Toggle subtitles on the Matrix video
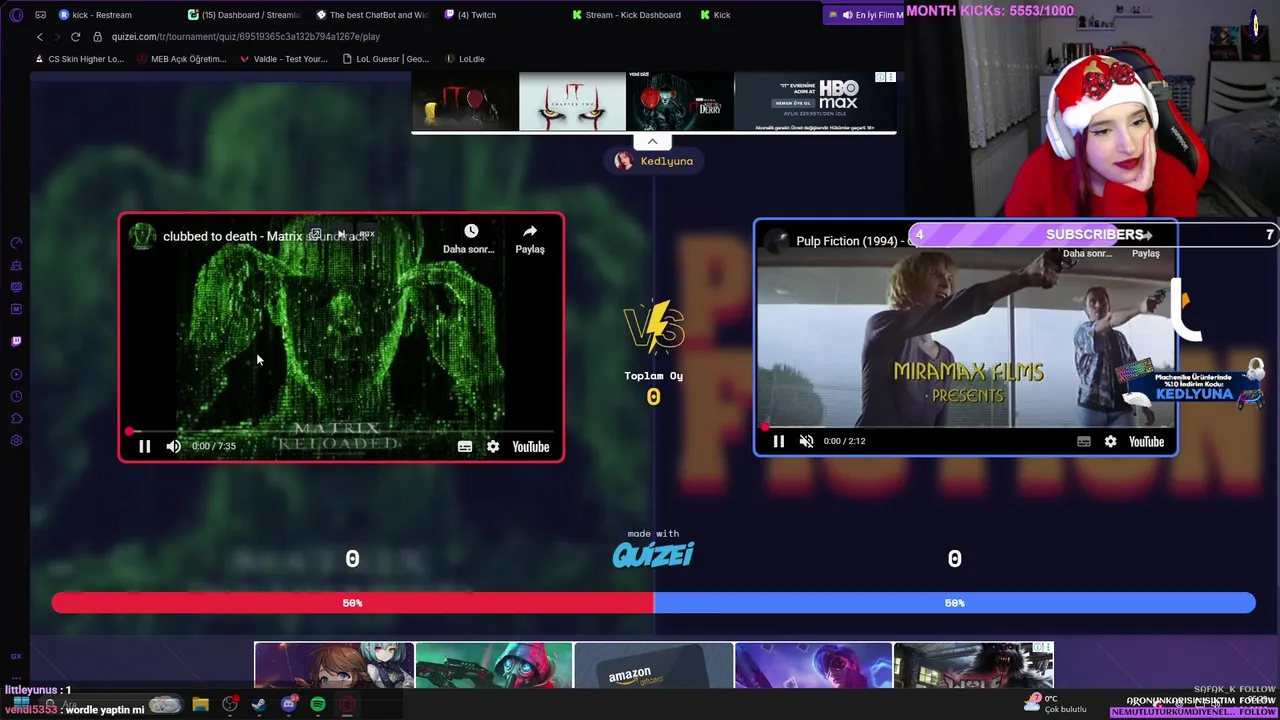 [465, 447]
